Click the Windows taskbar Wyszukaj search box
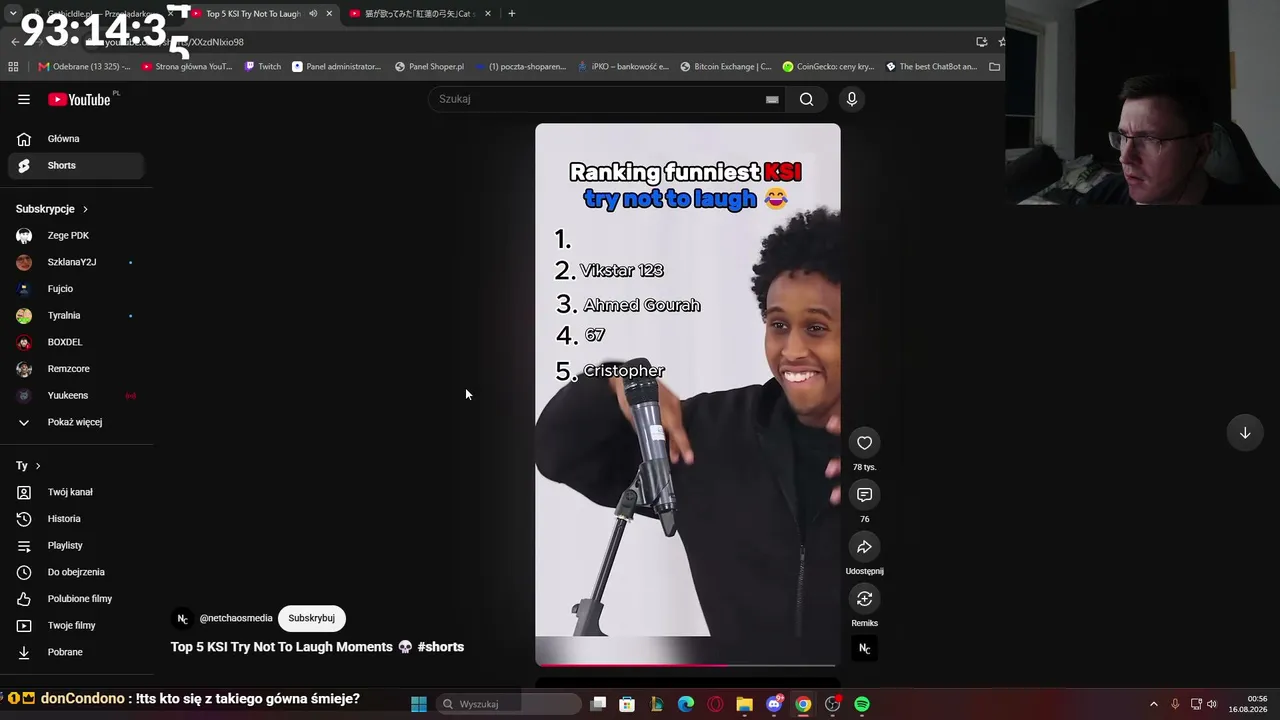Screen dimensions: 1280x720 (x=510, y=704)
